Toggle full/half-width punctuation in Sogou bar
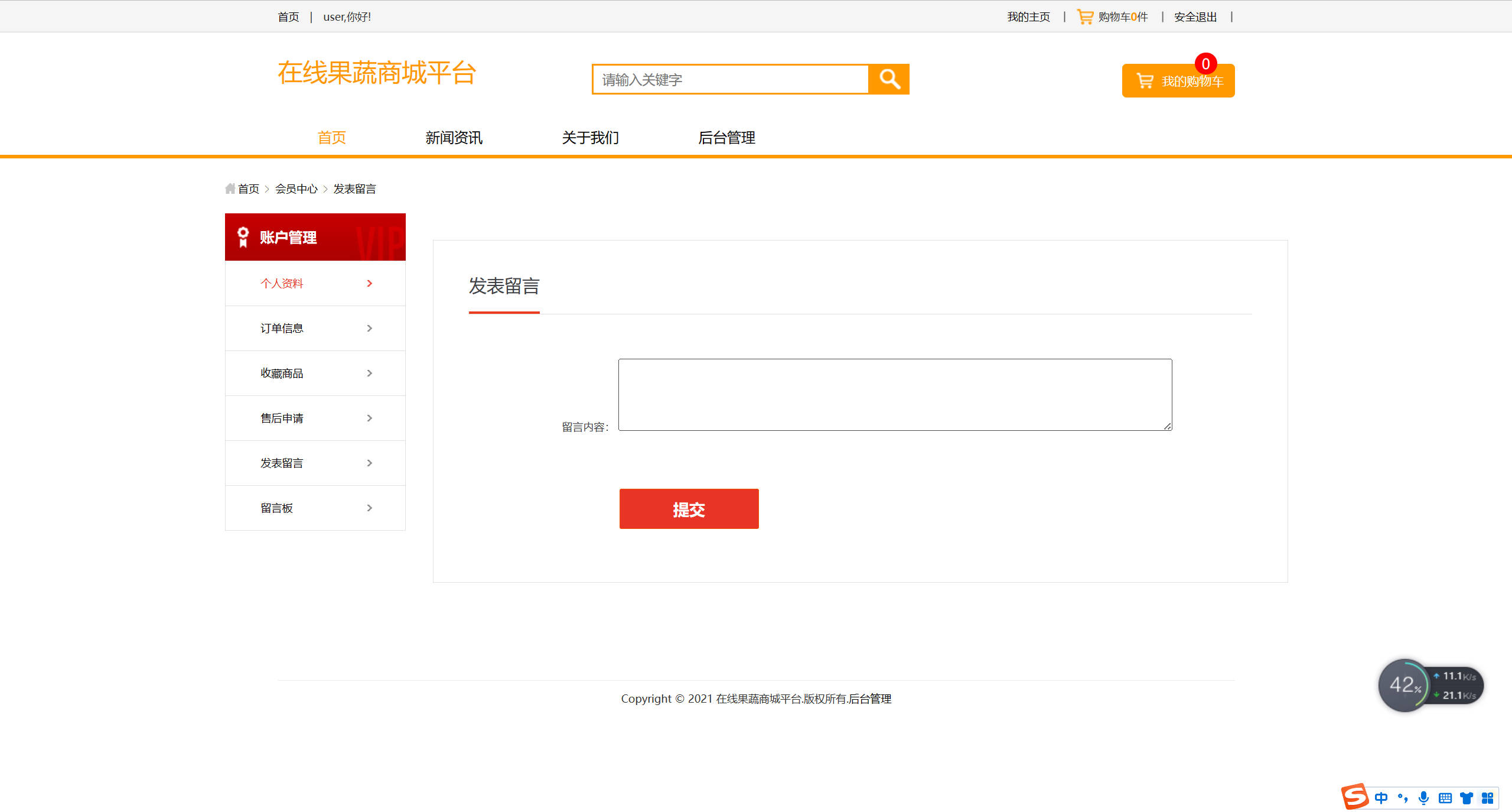The width and height of the screenshot is (1512, 812). pos(1402,797)
